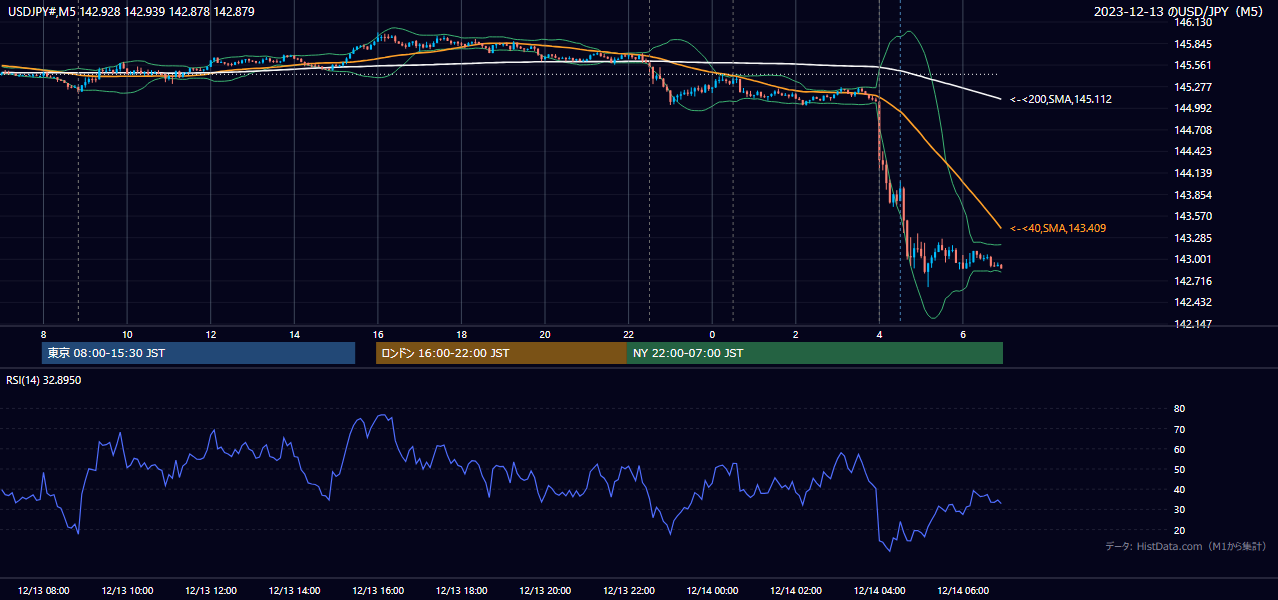Click the 12/14 06:00 time label

click(x=963, y=591)
